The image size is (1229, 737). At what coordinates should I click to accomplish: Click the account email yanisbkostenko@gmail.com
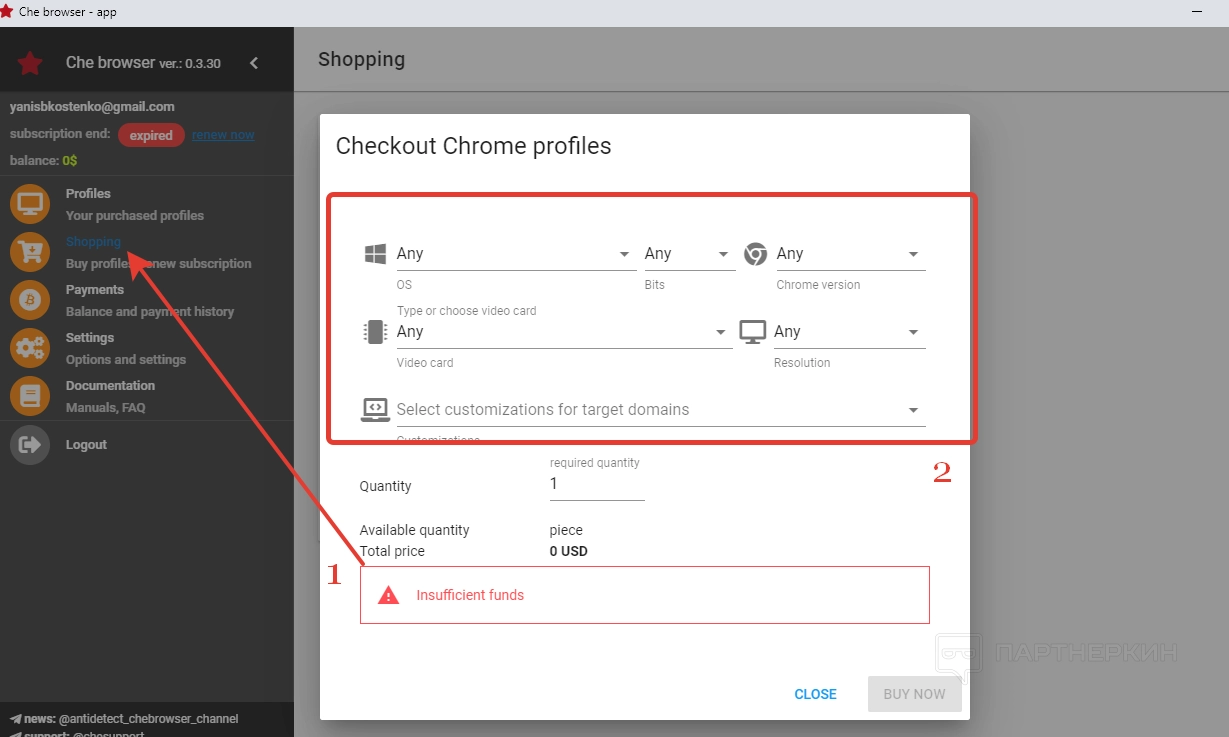click(x=92, y=107)
